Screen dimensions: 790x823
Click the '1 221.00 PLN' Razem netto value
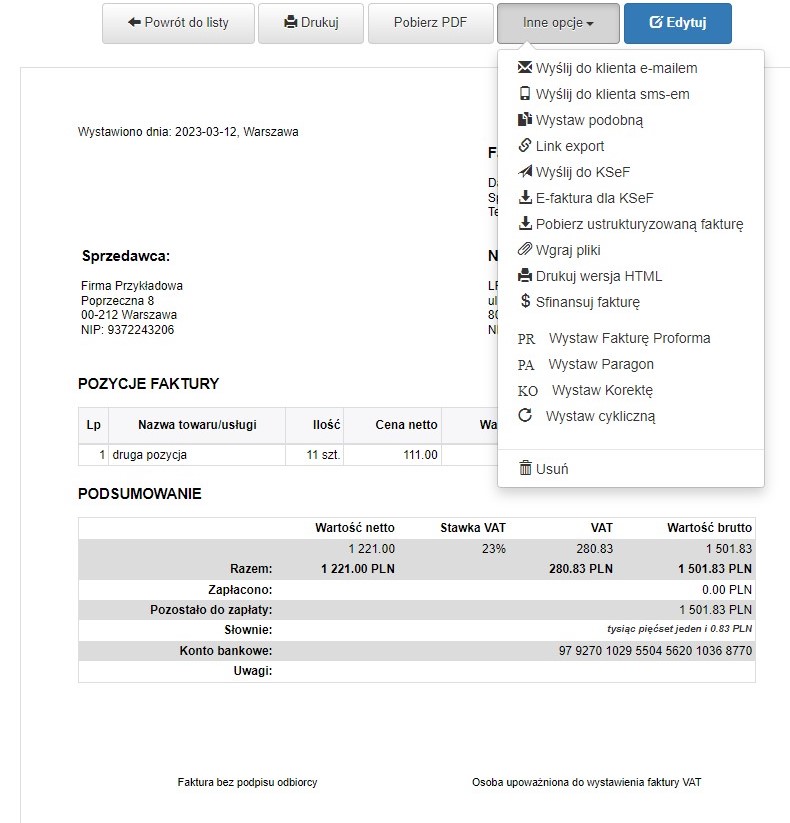[358, 569]
